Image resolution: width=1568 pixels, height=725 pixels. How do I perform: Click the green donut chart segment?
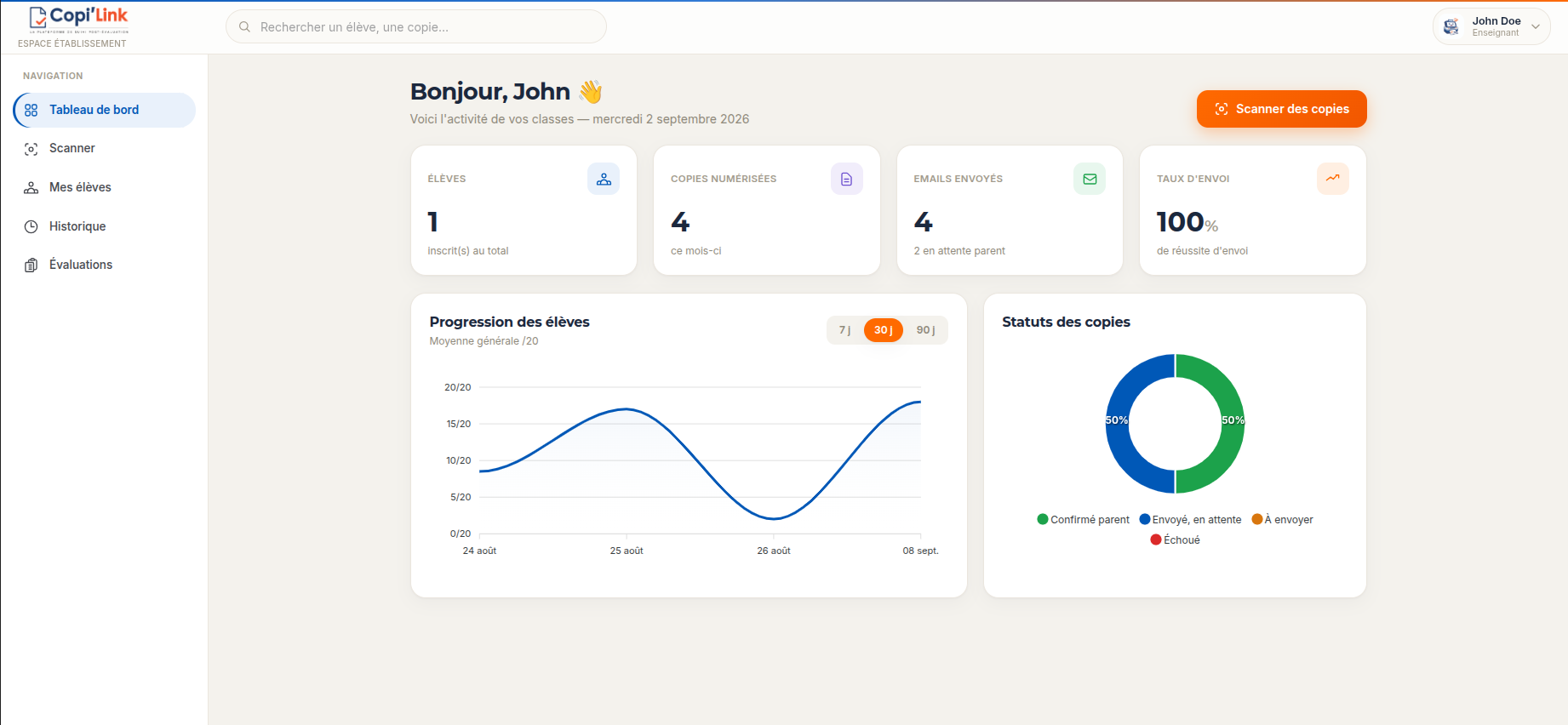coord(1233,424)
